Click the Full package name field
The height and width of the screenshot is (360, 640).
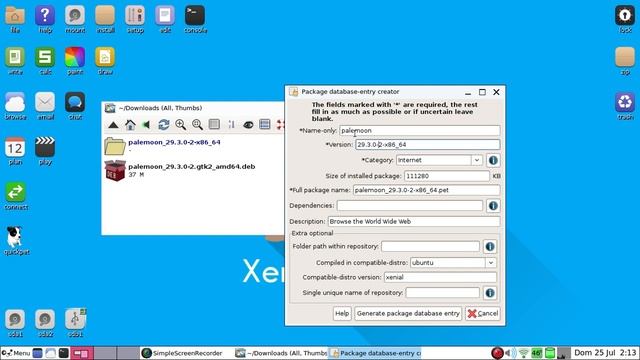click(x=426, y=190)
